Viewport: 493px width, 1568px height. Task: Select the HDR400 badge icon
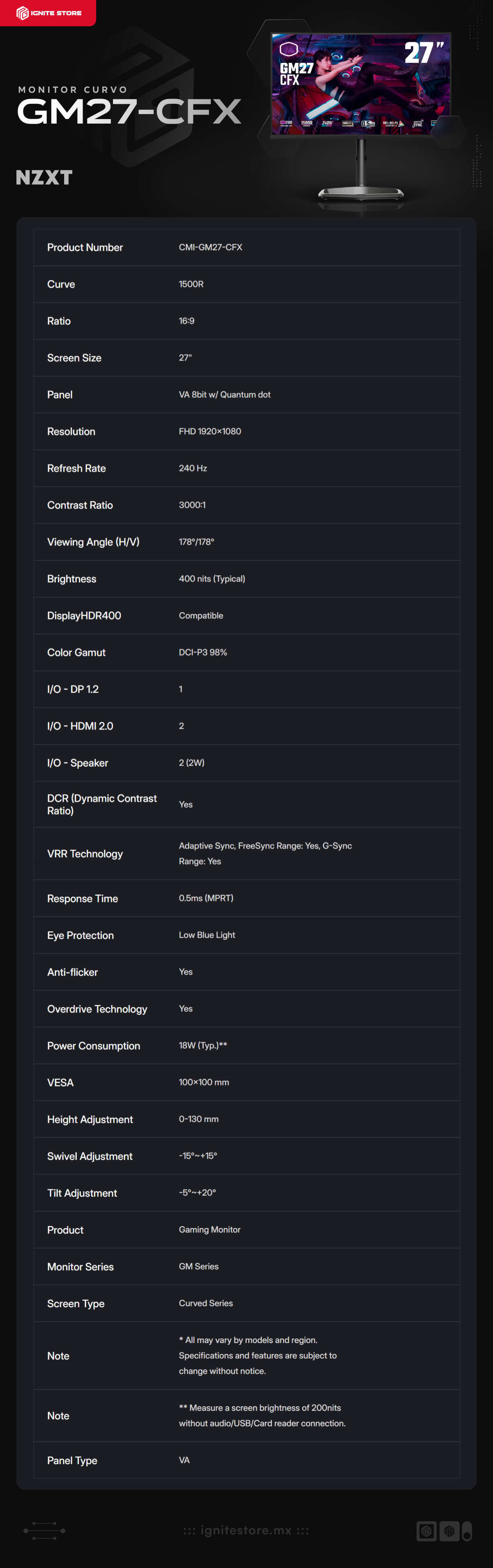pyautogui.click(x=347, y=123)
